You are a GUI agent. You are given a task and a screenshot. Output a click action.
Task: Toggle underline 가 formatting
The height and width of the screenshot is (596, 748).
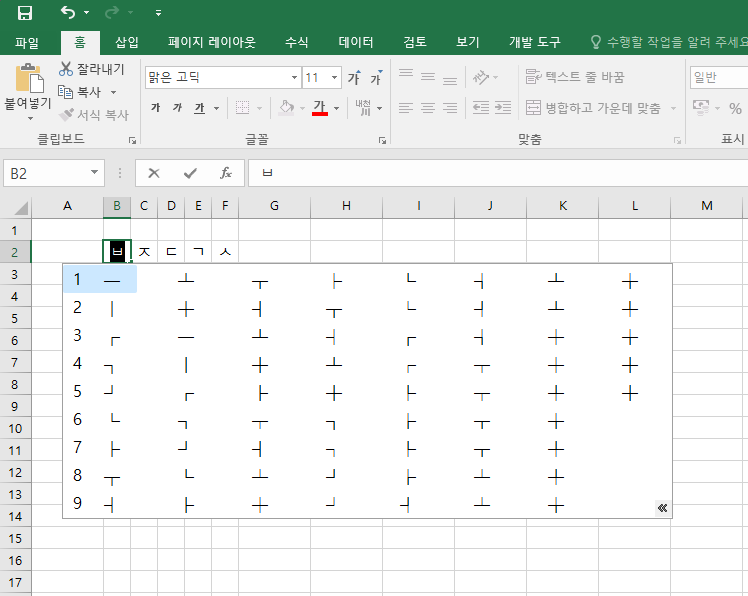point(199,108)
